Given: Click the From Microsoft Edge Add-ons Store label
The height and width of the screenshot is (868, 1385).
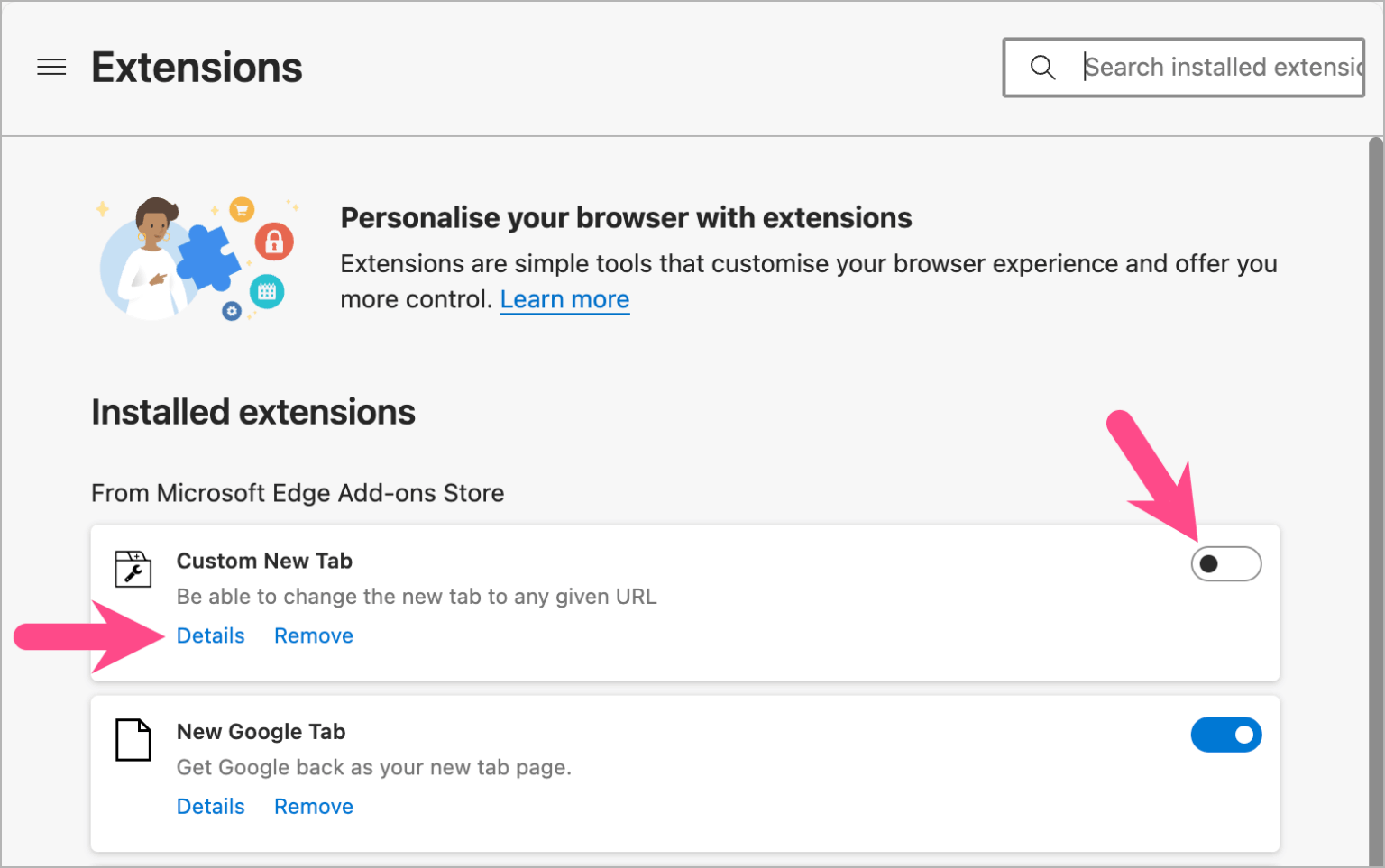Looking at the screenshot, I should (x=298, y=493).
